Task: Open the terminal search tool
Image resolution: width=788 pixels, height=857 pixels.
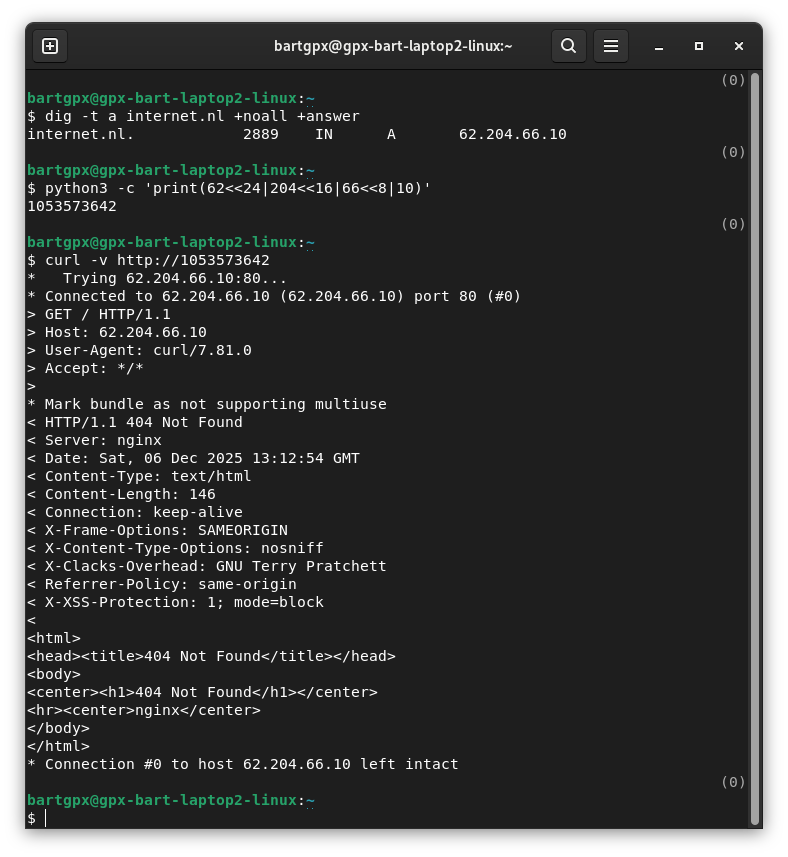Action: point(568,46)
